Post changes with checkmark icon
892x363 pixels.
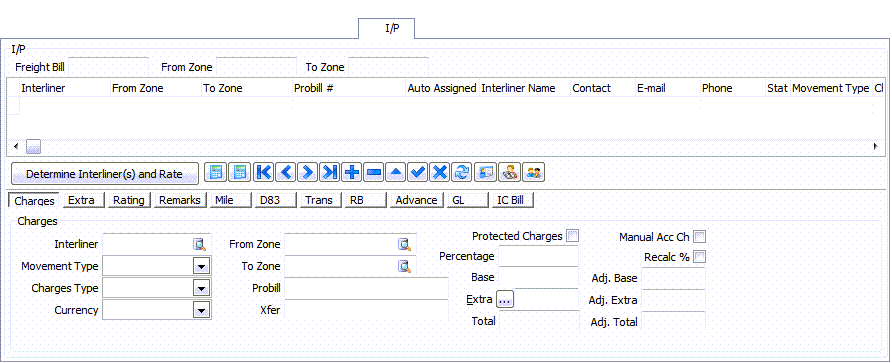click(x=418, y=172)
